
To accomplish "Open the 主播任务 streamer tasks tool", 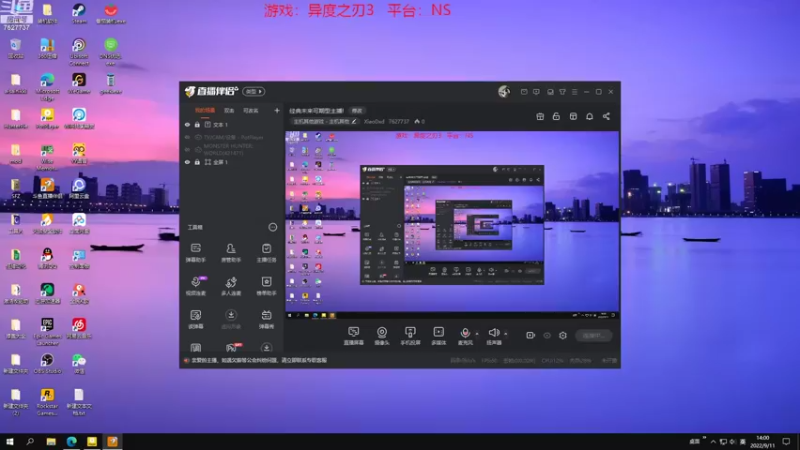I will coord(266,252).
